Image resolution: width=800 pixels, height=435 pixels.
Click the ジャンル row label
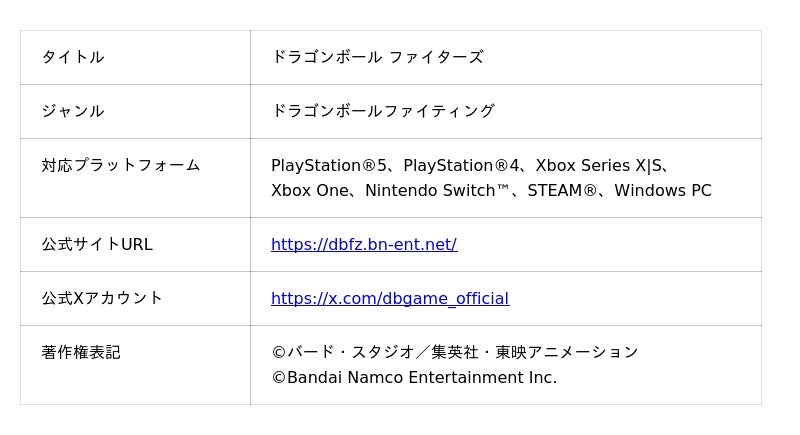coord(72,111)
